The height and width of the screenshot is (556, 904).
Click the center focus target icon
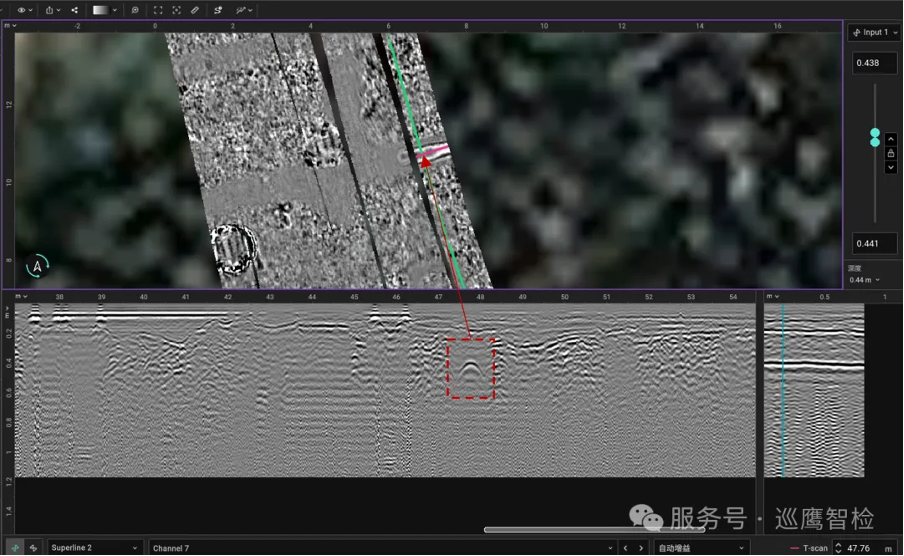click(177, 10)
